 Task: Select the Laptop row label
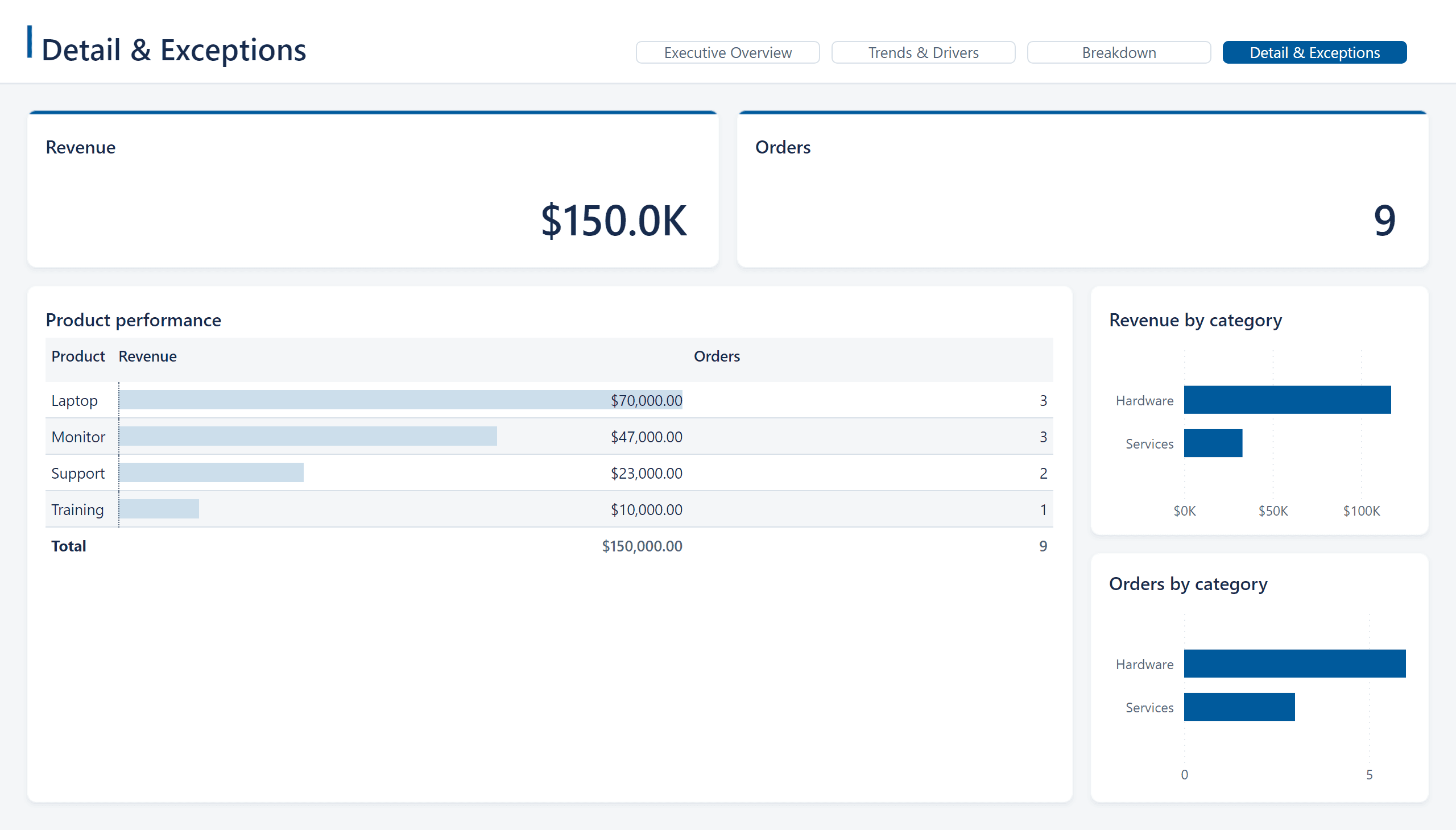[75, 400]
